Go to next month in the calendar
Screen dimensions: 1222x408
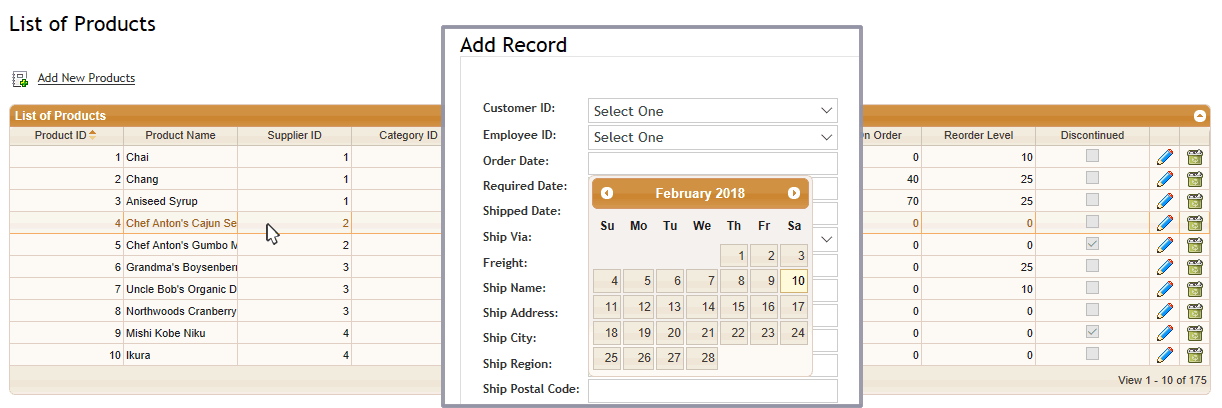[x=794, y=193]
